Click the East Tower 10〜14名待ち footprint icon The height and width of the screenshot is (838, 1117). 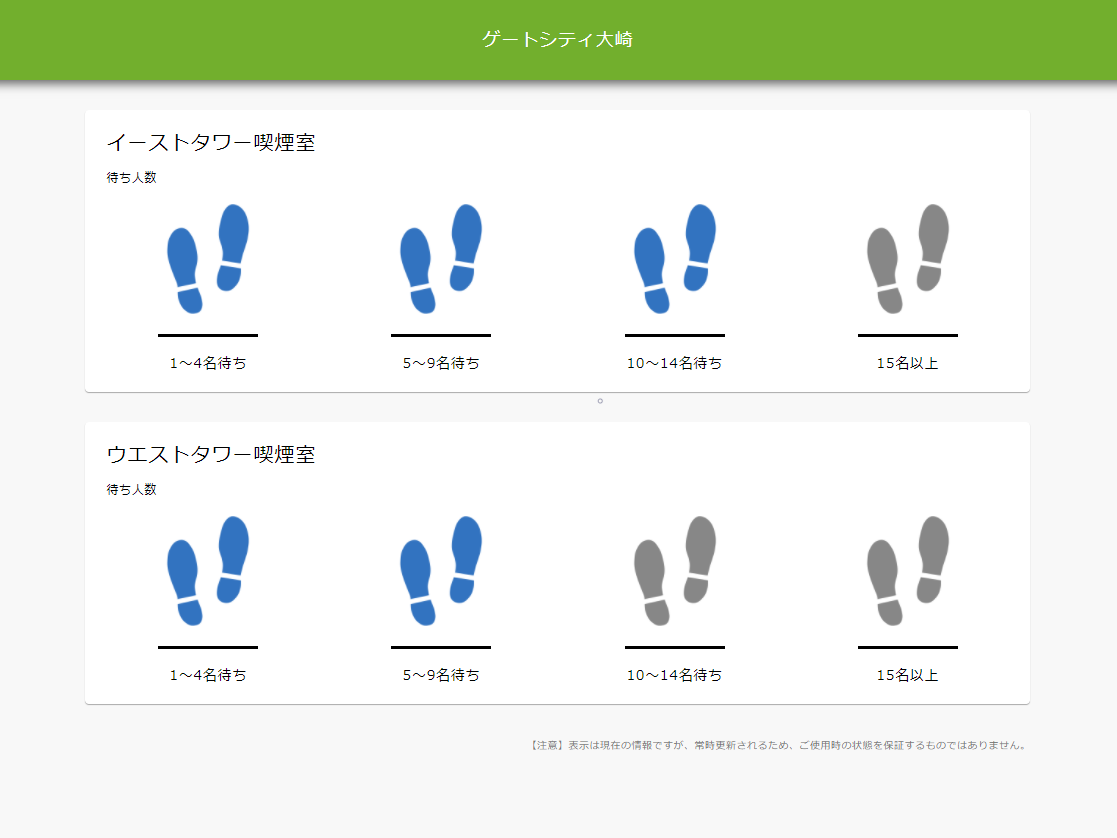tap(675, 259)
